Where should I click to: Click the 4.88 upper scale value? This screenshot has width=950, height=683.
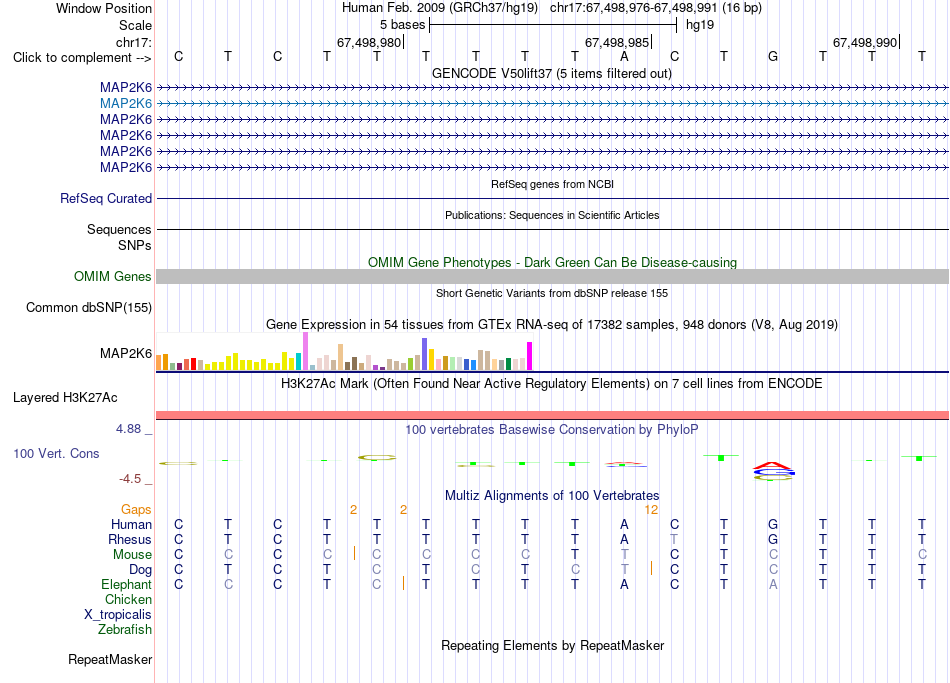(128, 429)
